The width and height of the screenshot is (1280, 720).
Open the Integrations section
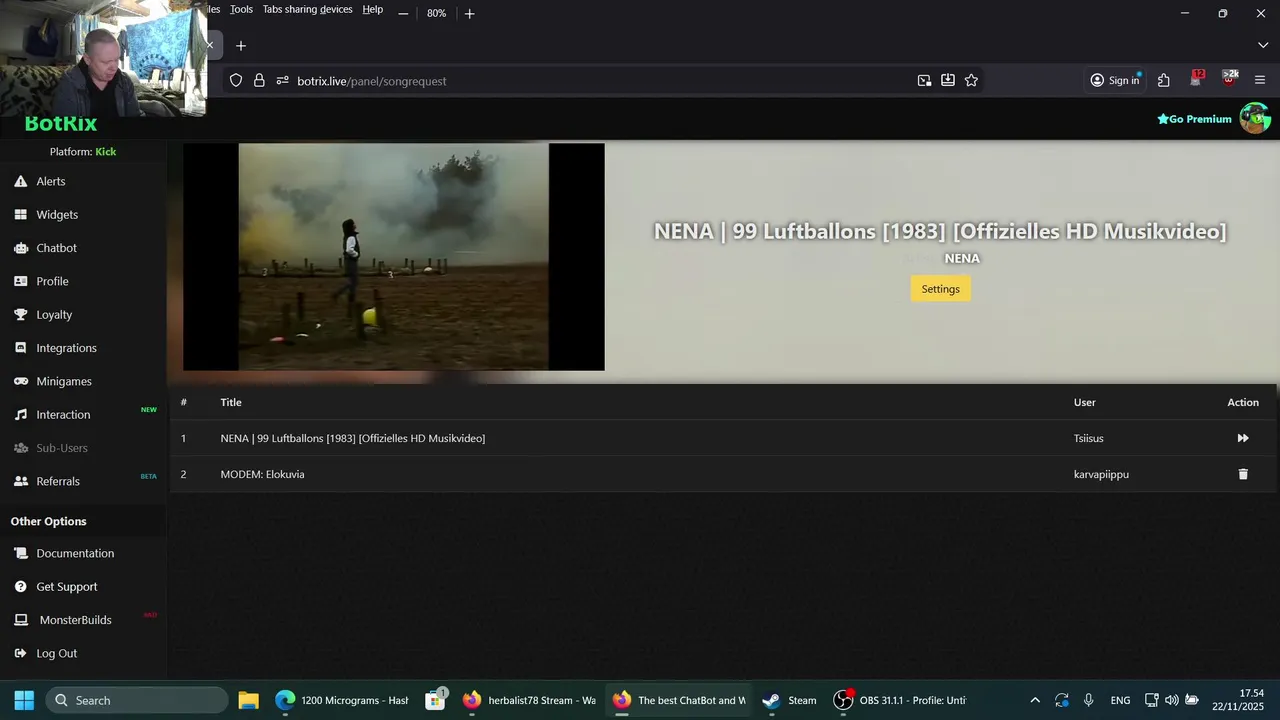coord(66,348)
